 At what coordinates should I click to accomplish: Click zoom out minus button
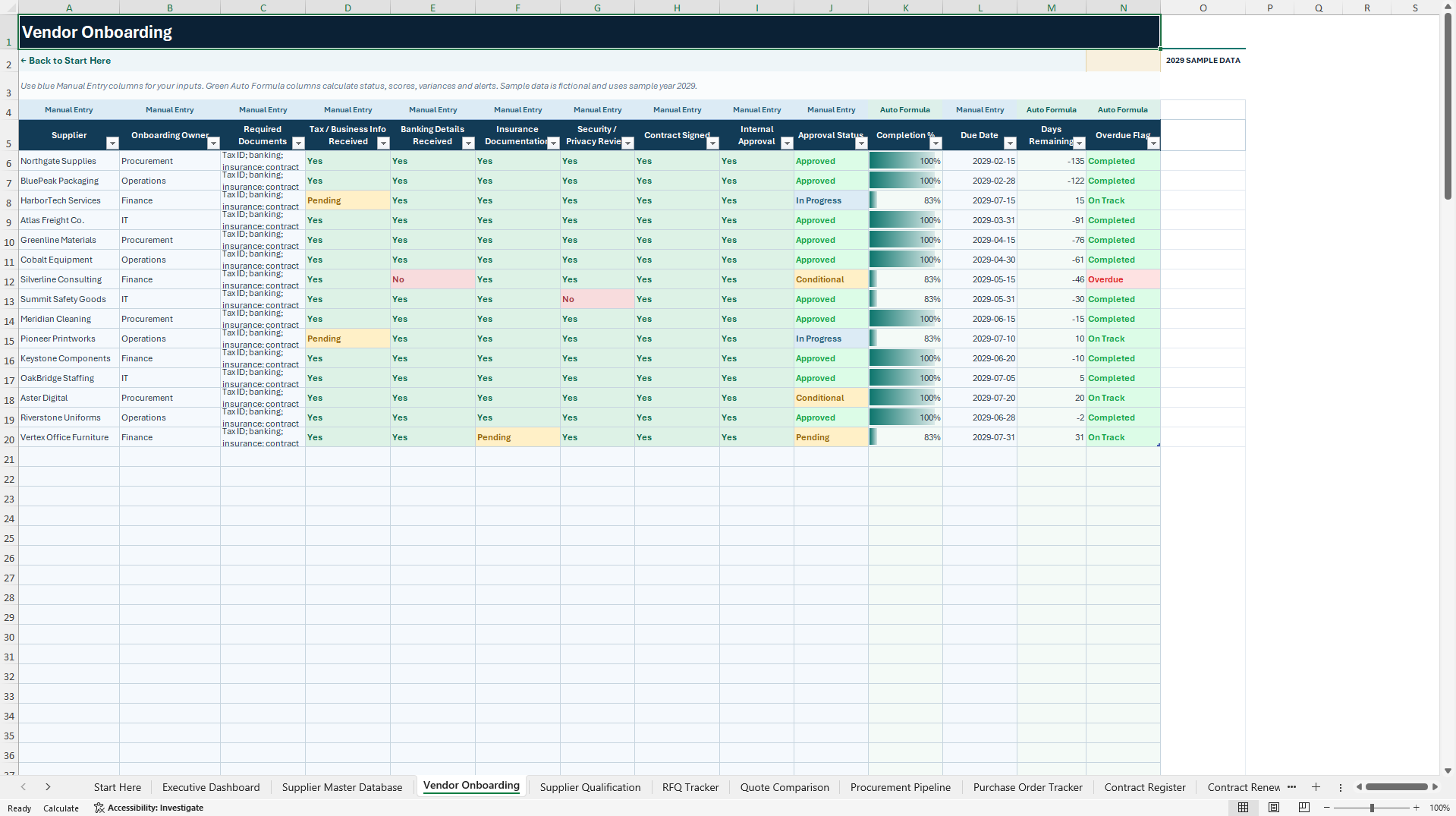point(1327,808)
